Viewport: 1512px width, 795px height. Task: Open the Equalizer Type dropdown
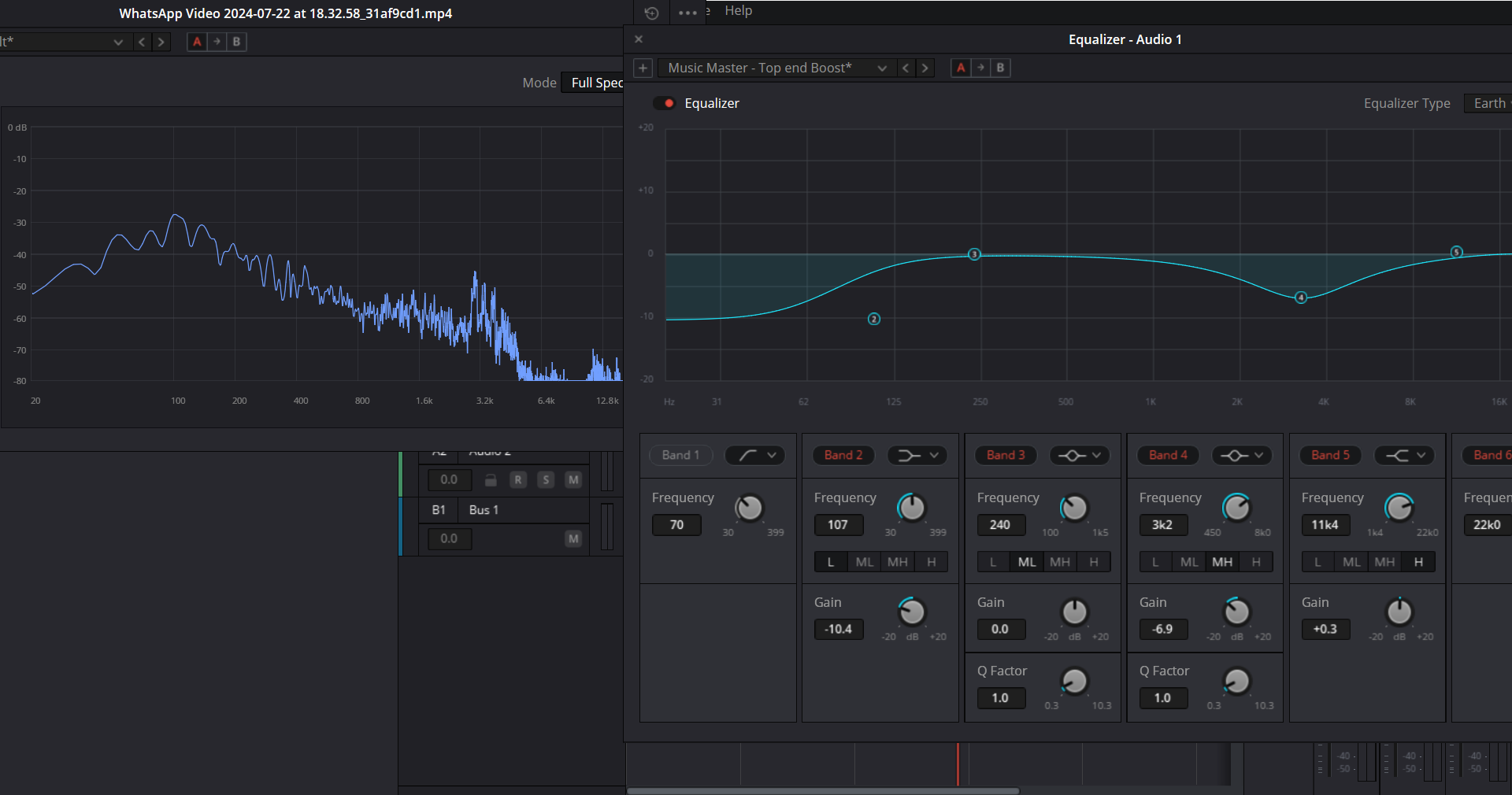pos(1488,103)
